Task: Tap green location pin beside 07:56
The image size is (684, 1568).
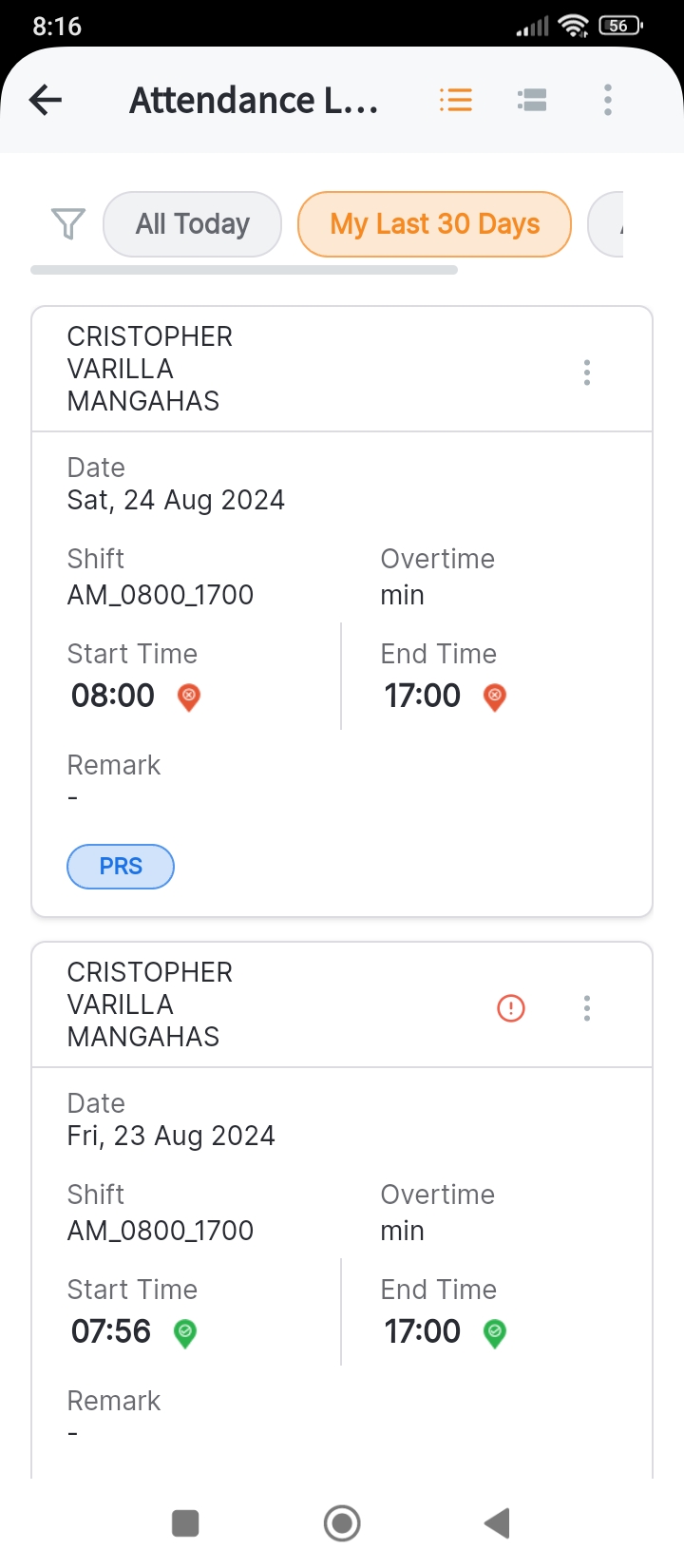Action: click(185, 1332)
